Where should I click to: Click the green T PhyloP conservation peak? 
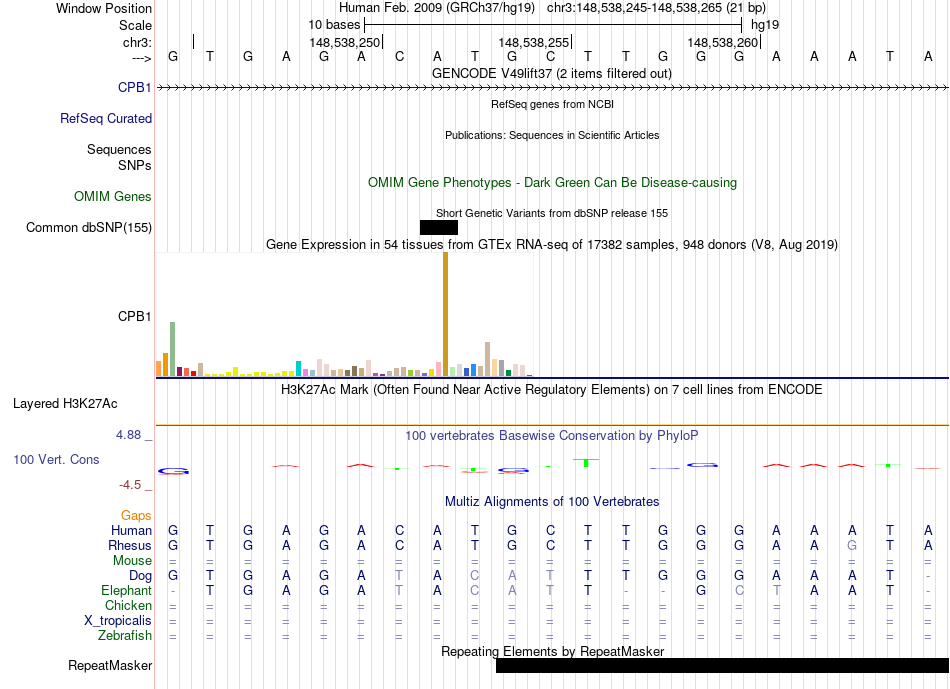pyautogui.click(x=586, y=463)
